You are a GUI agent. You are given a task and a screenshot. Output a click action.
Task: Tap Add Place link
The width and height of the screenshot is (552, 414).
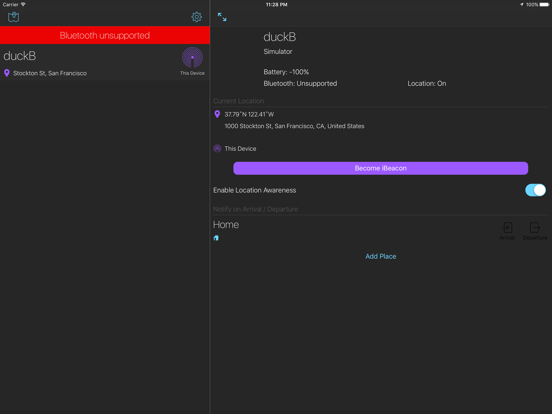coord(381,256)
